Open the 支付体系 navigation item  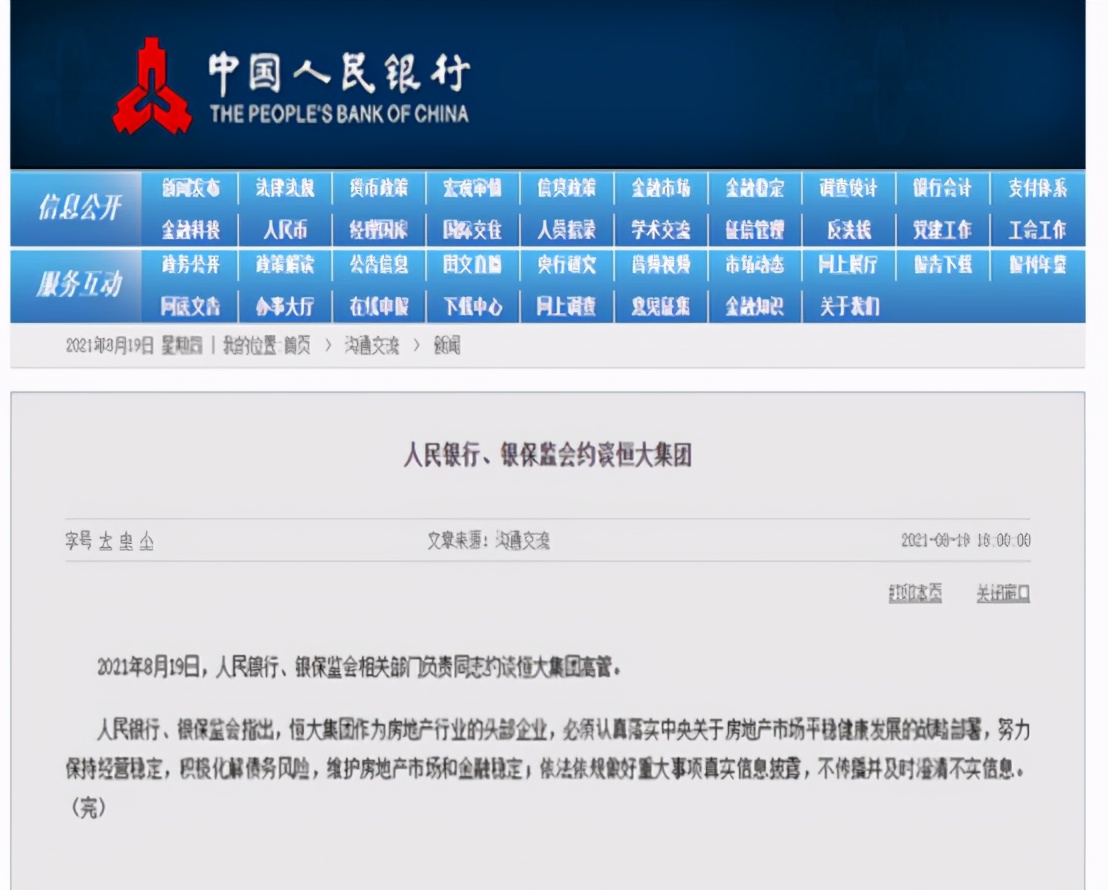1037,186
